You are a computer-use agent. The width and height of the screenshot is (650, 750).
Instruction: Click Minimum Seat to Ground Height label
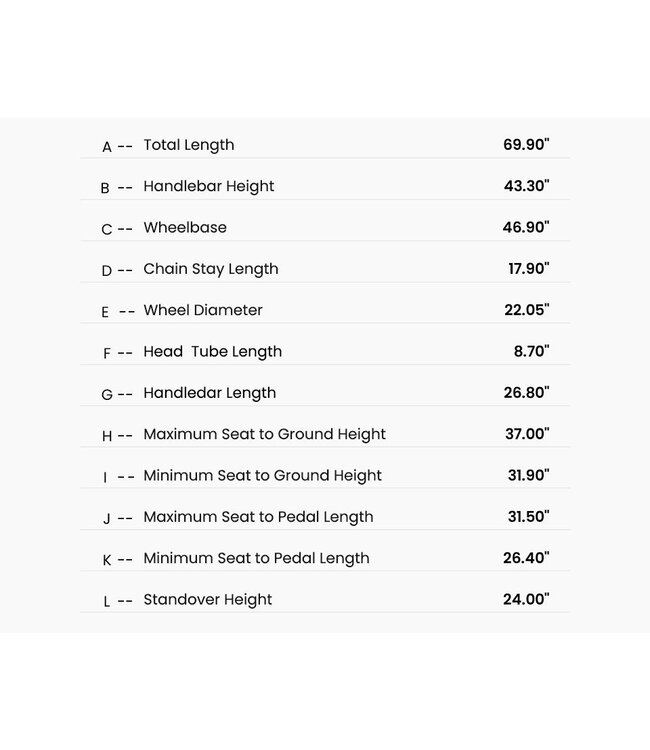tap(262, 476)
